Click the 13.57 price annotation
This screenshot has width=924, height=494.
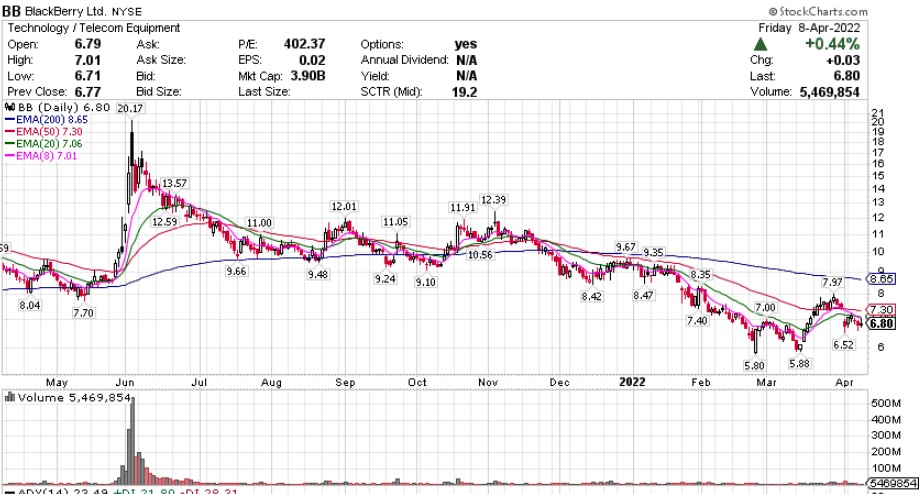[174, 183]
